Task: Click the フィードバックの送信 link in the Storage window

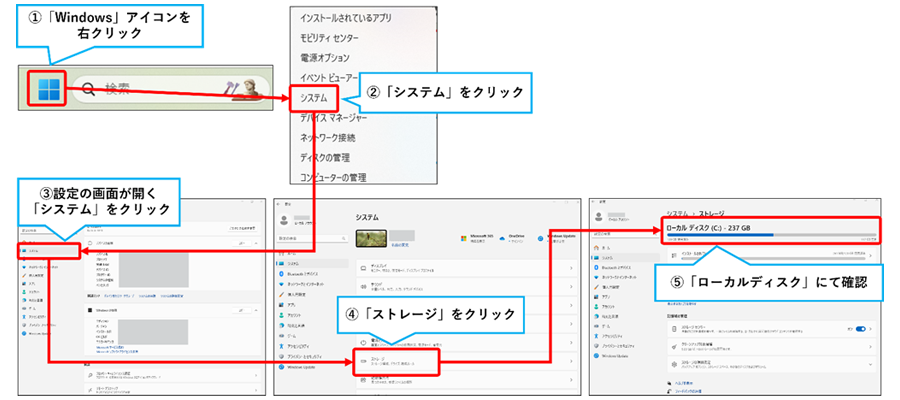Action: click(x=689, y=391)
